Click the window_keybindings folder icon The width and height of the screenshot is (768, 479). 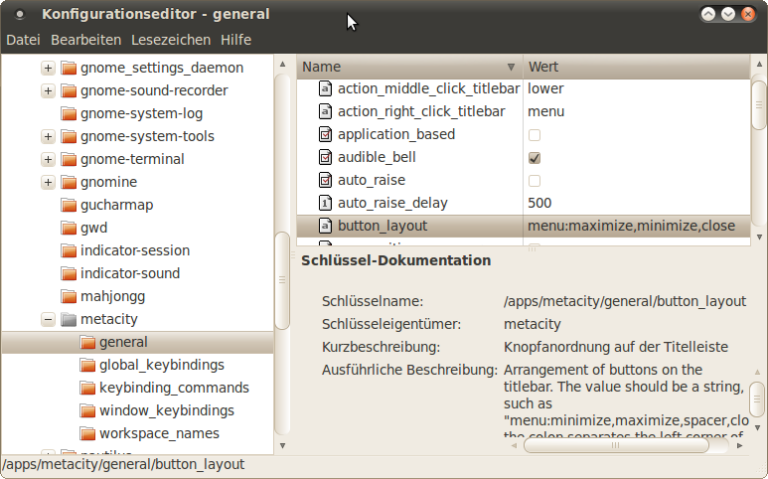(87, 411)
